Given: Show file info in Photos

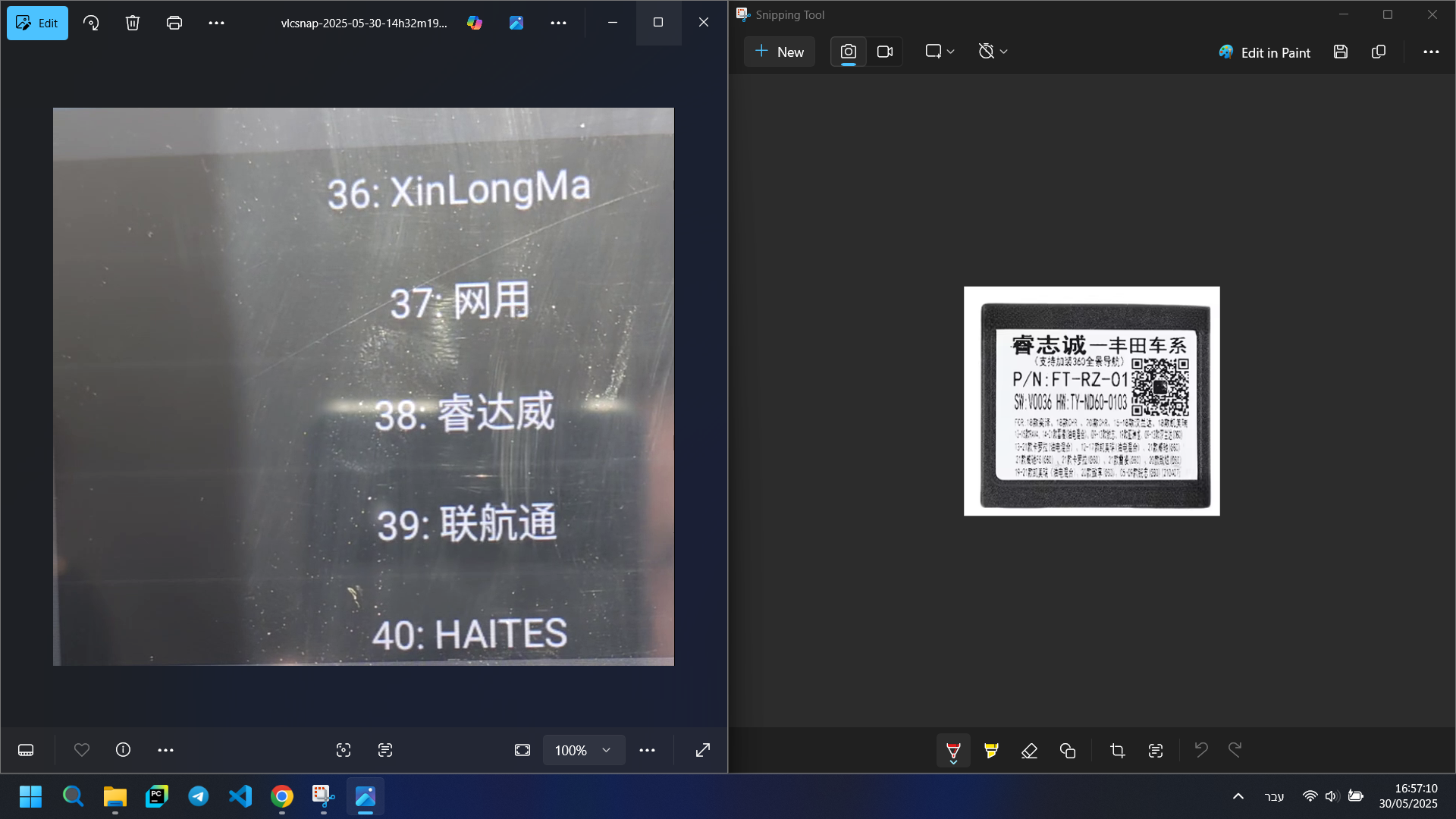Looking at the screenshot, I should (123, 750).
